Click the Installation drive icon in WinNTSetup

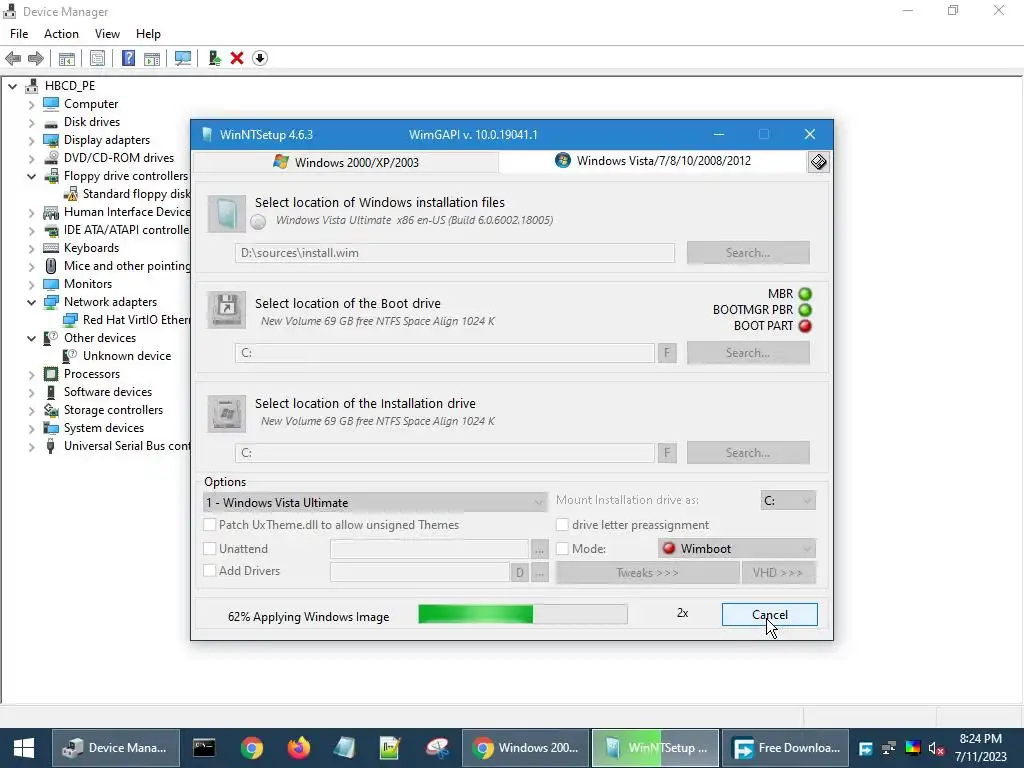click(227, 413)
